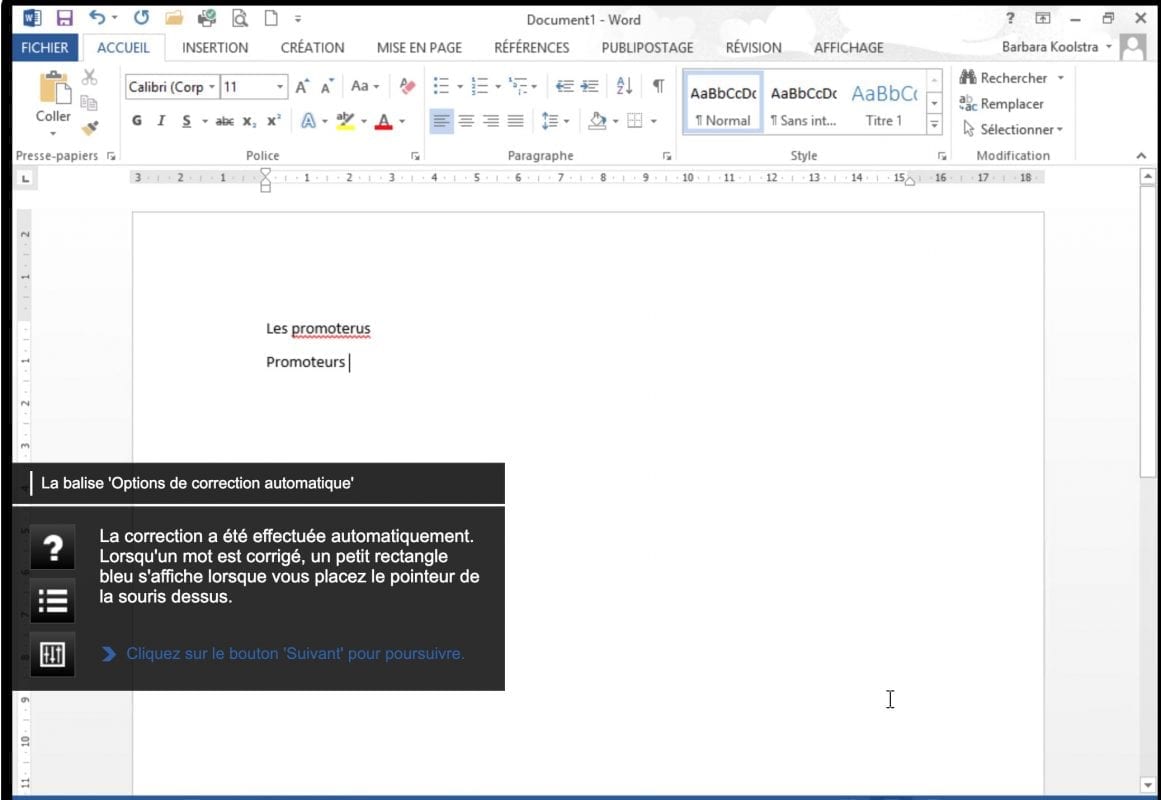Open the FICHIER menu
This screenshot has width=1161, height=800.
coord(44,47)
